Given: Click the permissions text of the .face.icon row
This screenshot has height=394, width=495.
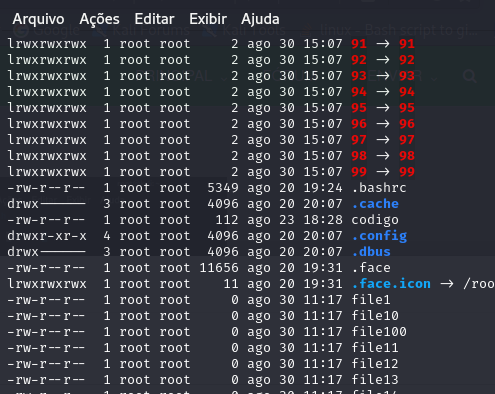Looking at the screenshot, I should 47,284.
